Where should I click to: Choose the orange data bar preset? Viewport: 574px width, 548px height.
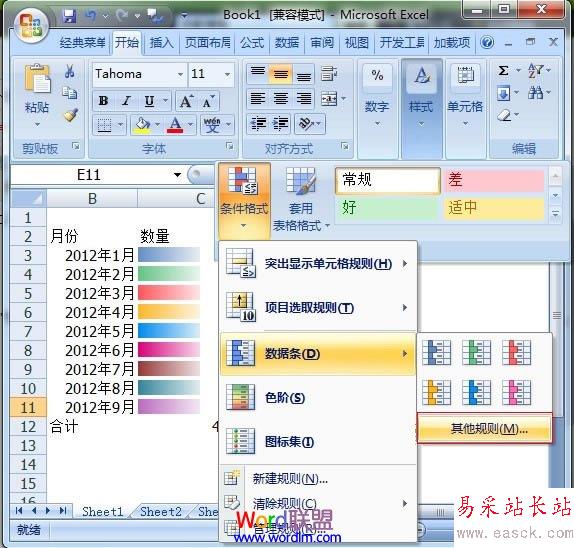coord(436,392)
